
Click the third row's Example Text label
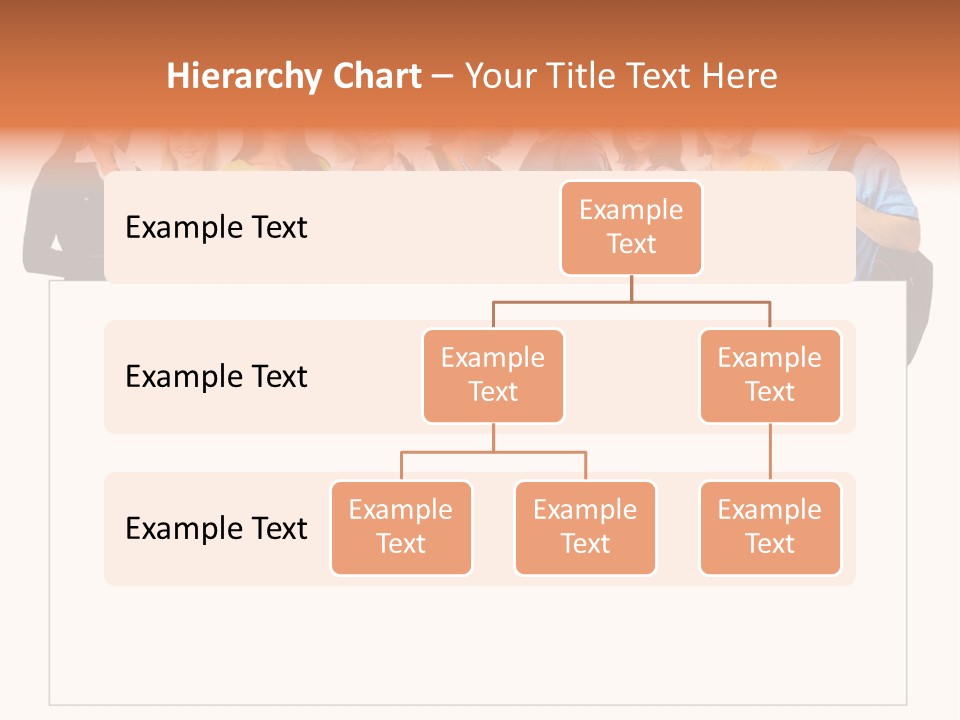click(x=216, y=528)
